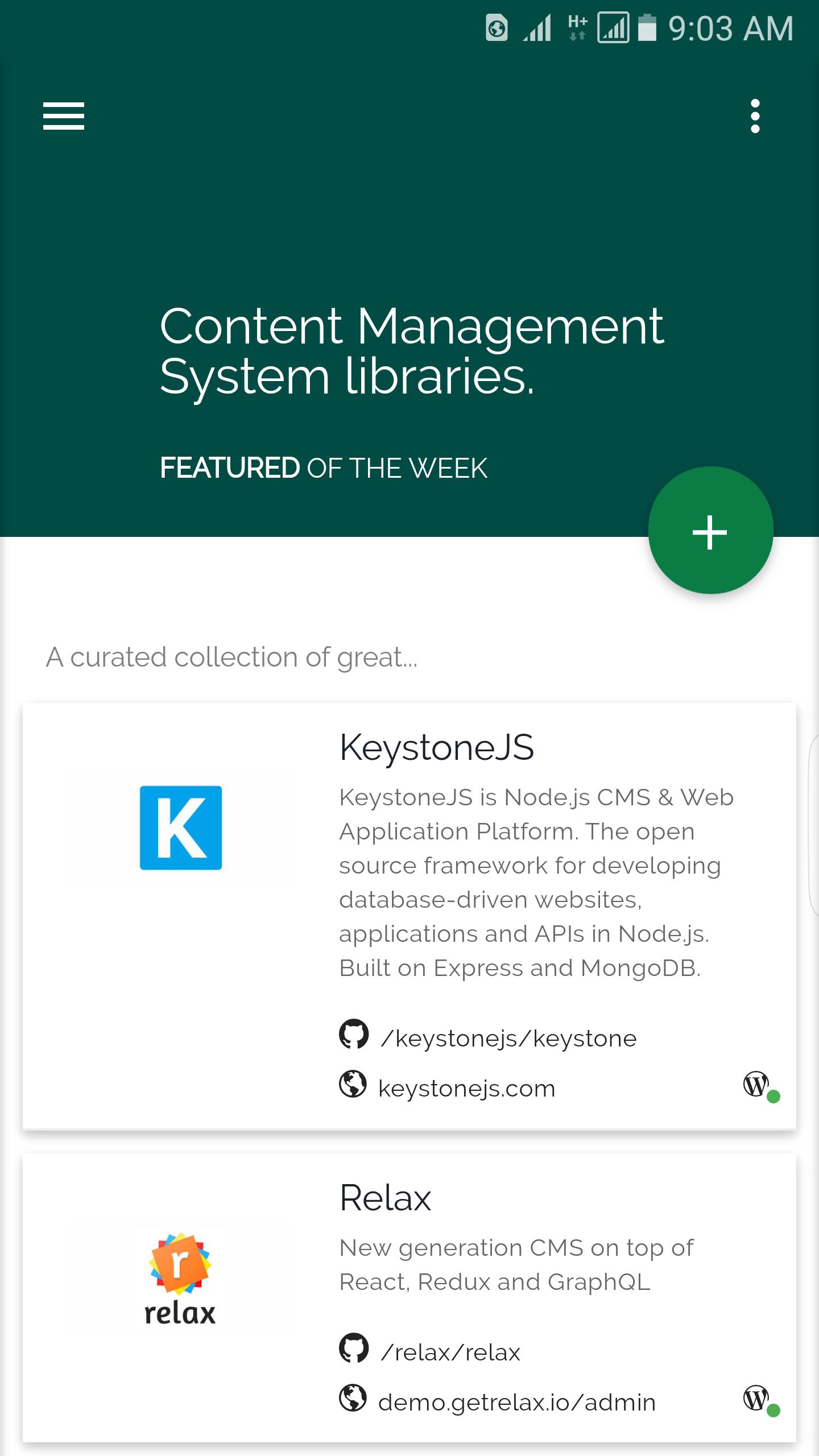Screen dimensions: 819x1456
Task: Open the hamburger navigation menu
Action: pyautogui.click(x=64, y=116)
